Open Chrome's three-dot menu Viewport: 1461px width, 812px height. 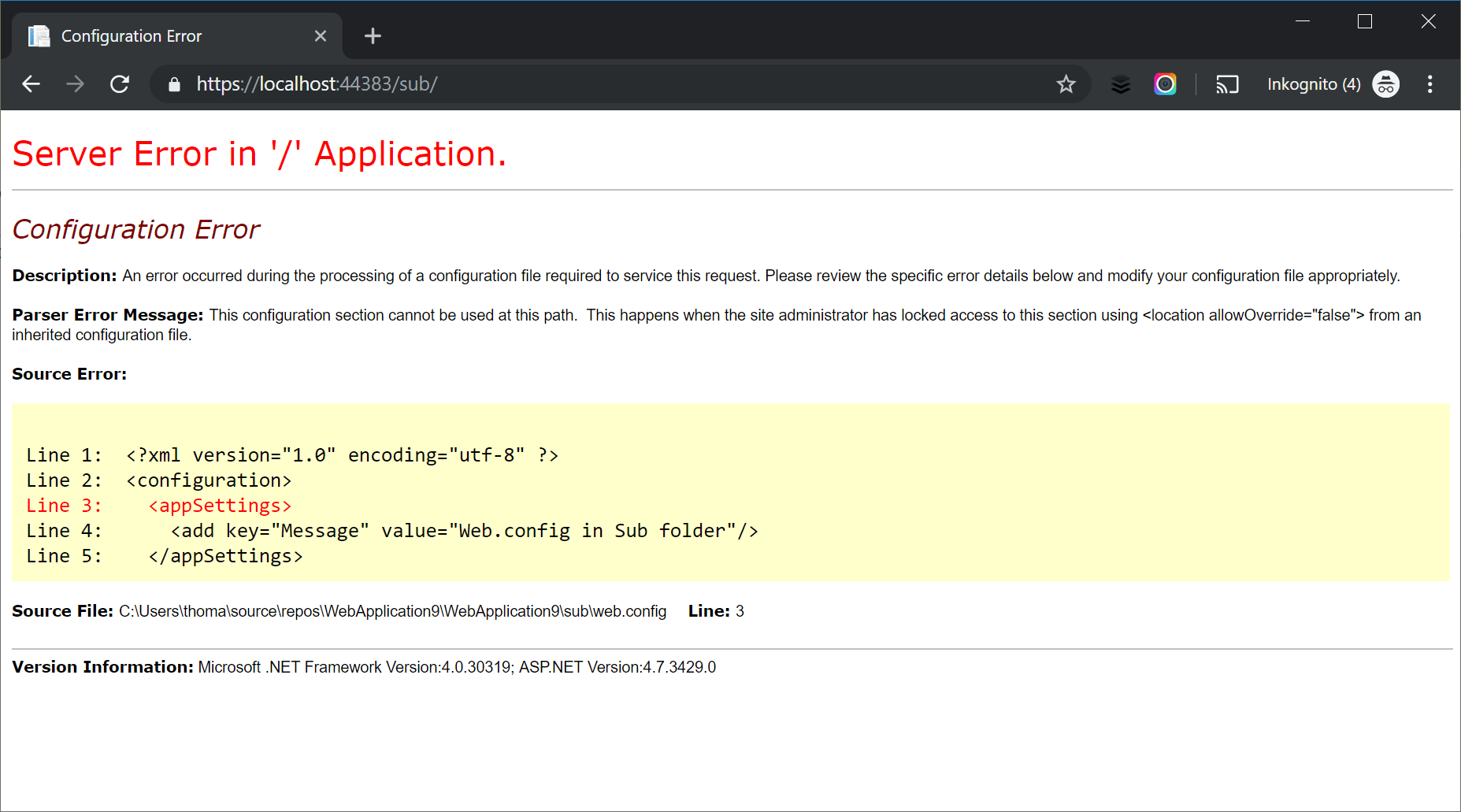(x=1430, y=84)
